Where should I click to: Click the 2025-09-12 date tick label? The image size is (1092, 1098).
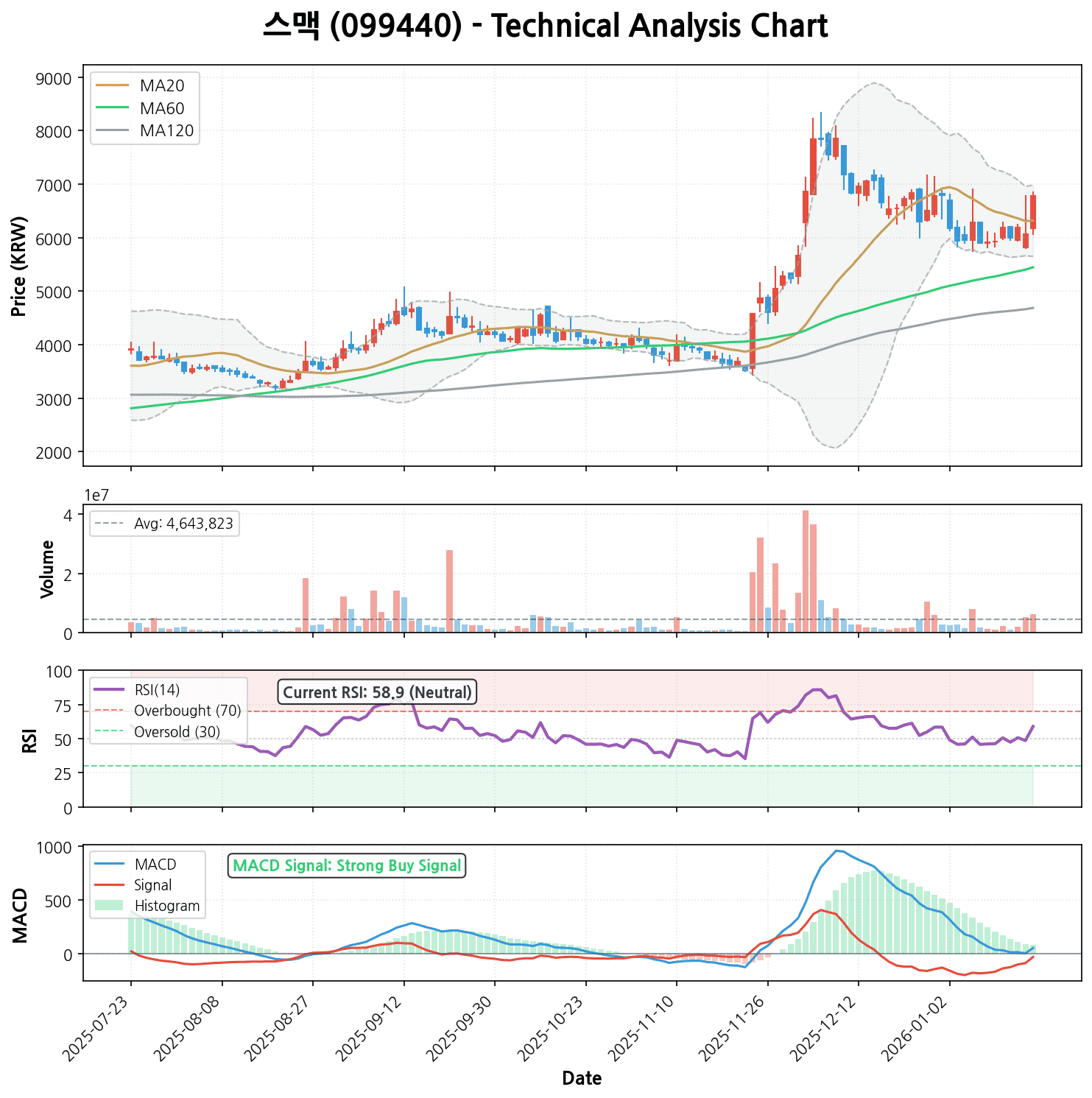point(373,1026)
